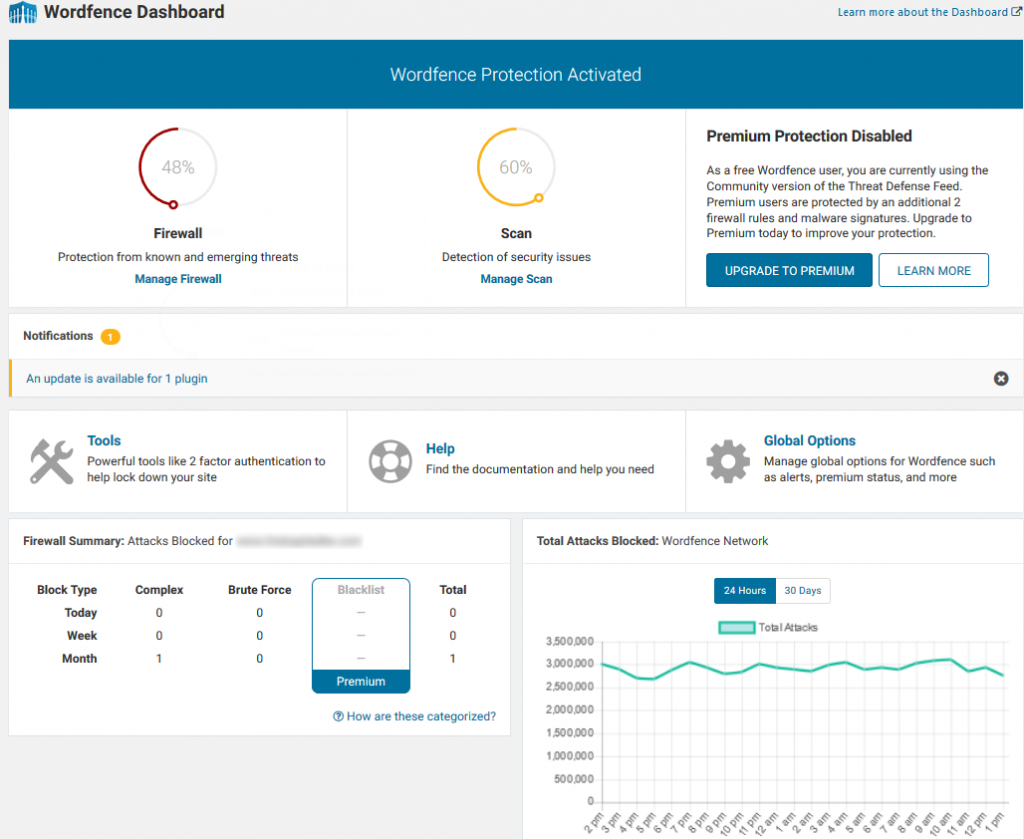Click the Complex column header
The width and height of the screenshot is (1024, 839).
[159, 590]
